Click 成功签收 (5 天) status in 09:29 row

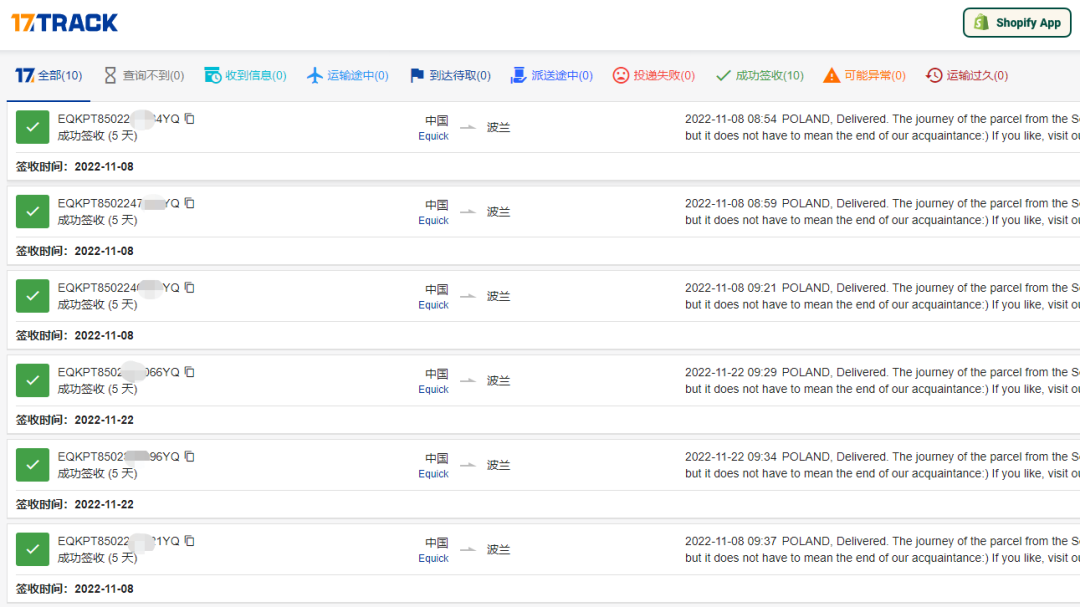[97, 389]
